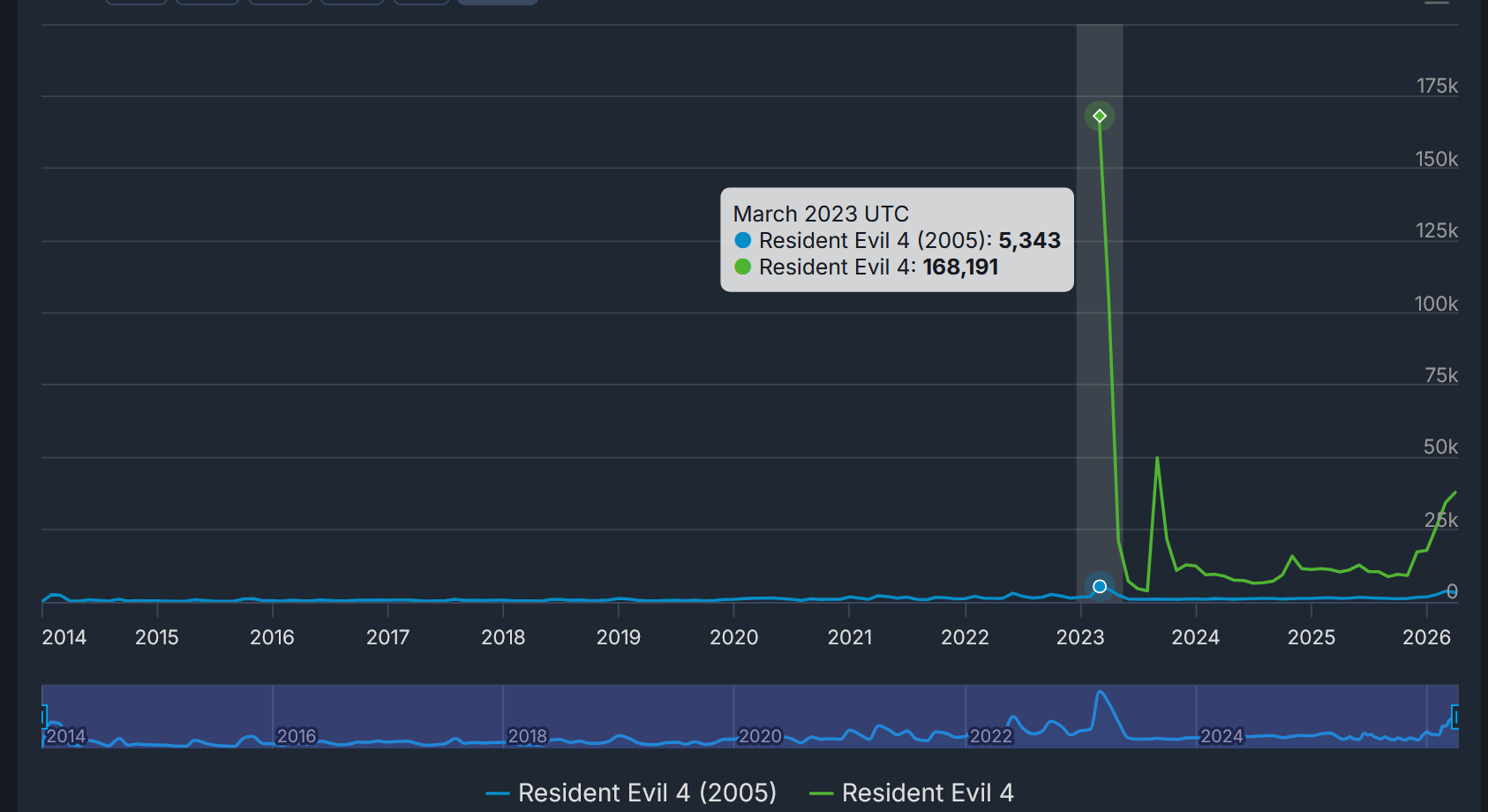Click the green dot in the tooltip
Image resolution: width=1488 pixels, height=812 pixels.
click(743, 267)
